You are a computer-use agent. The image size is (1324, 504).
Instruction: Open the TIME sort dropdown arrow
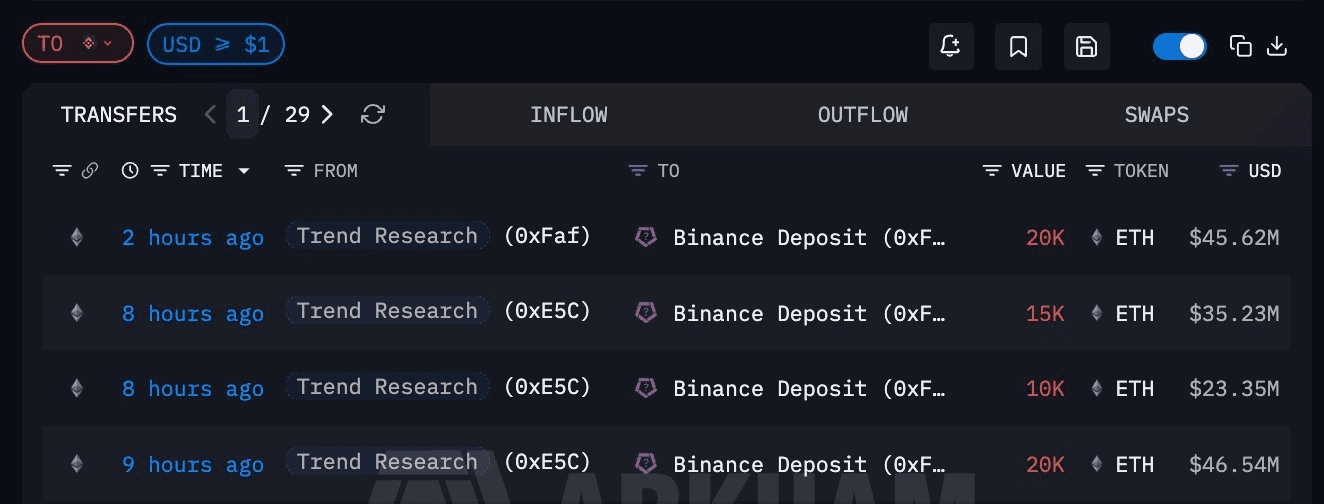[244, 171]
